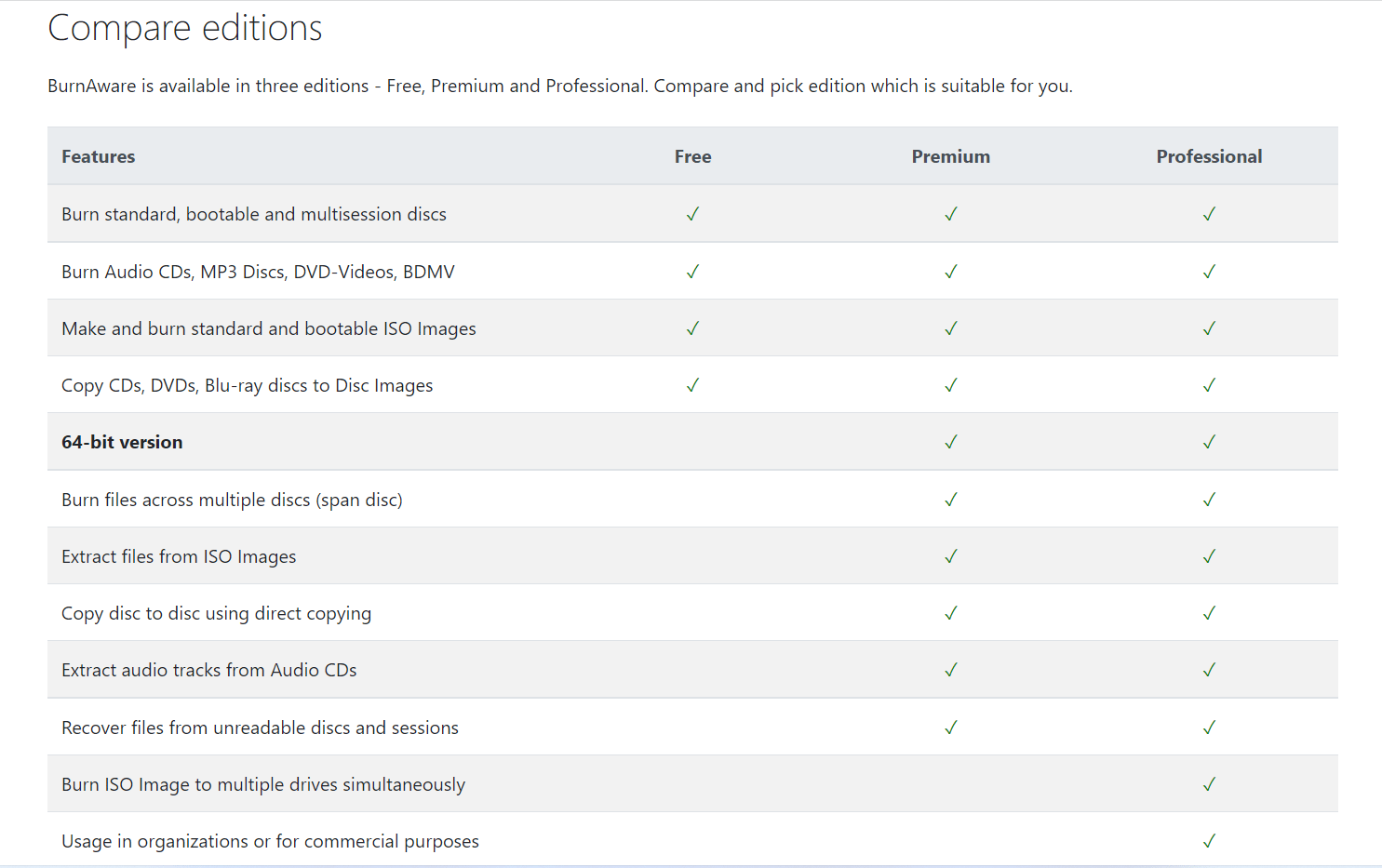Click the 'BurnAware is available in three editions' paragraph
1382x868 pixels.
click(x=560, y=86)
